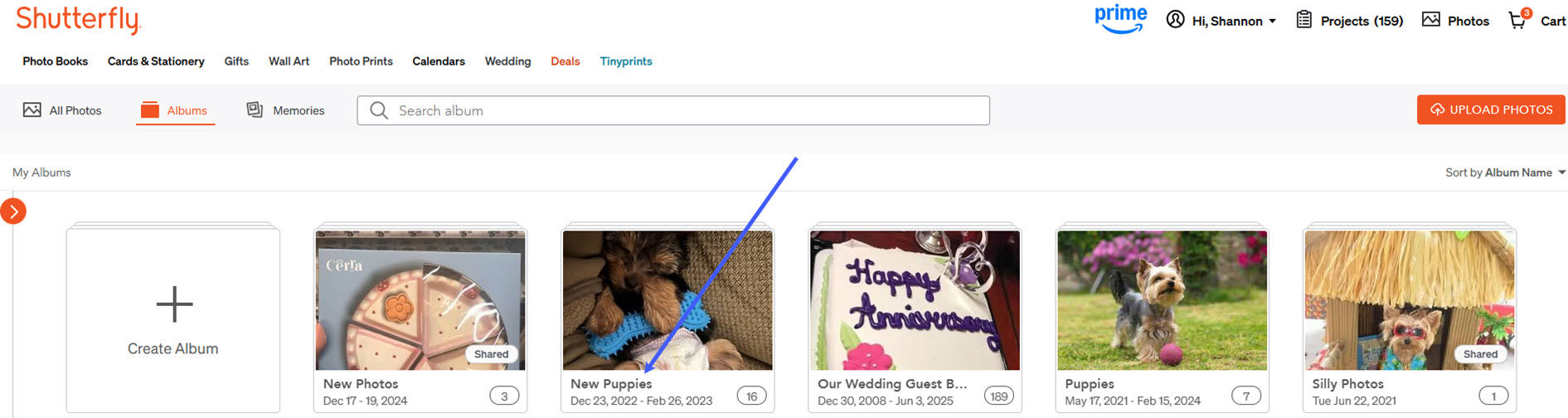
Task: Click the Upload Photos button
Action: click(1491, 109)
